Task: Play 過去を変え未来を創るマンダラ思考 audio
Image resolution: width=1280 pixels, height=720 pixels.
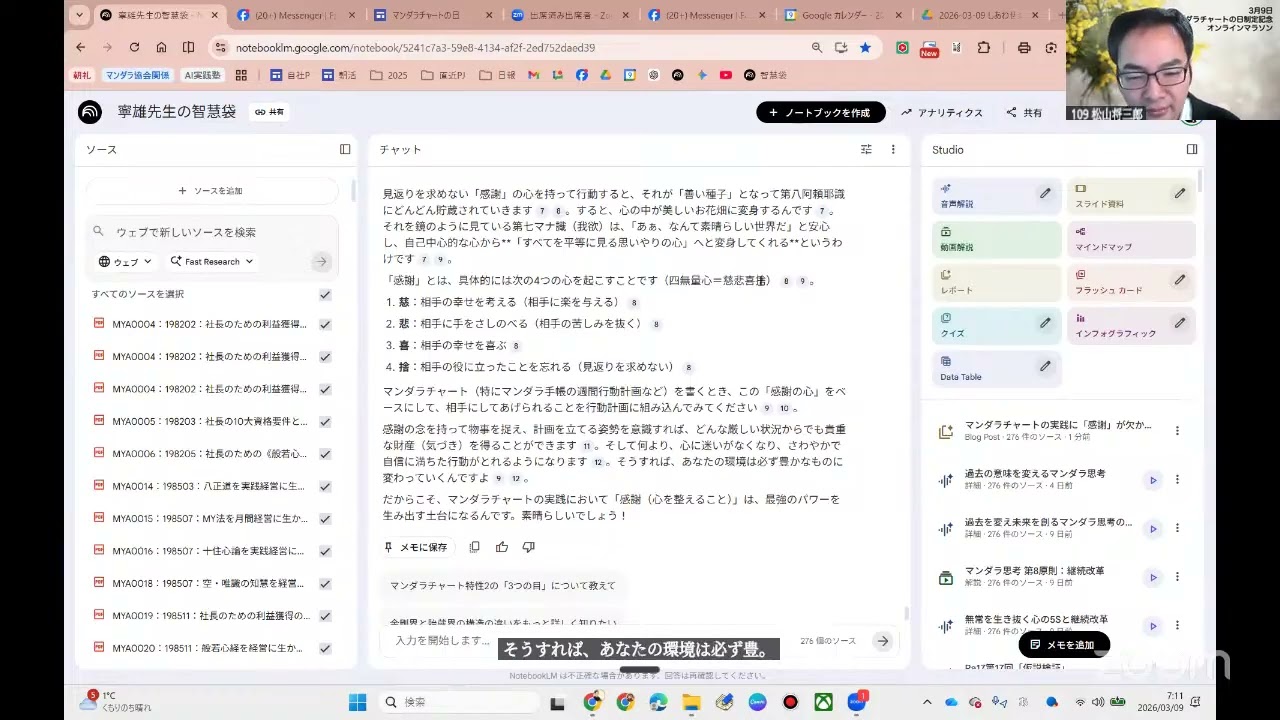Action: tap(1153, 529)
